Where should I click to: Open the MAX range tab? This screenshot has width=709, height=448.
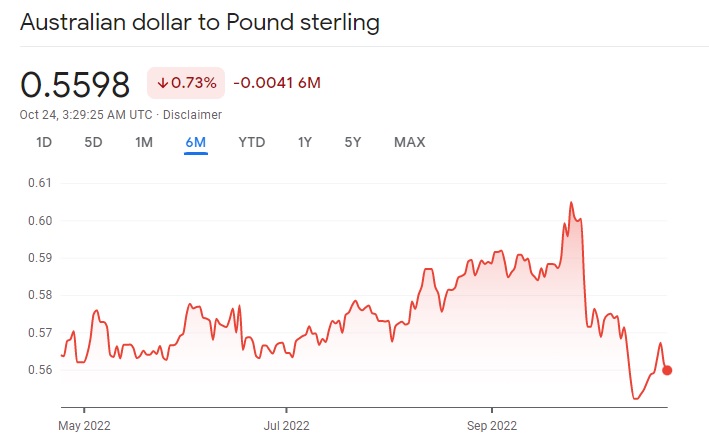[x=409, y=142]
